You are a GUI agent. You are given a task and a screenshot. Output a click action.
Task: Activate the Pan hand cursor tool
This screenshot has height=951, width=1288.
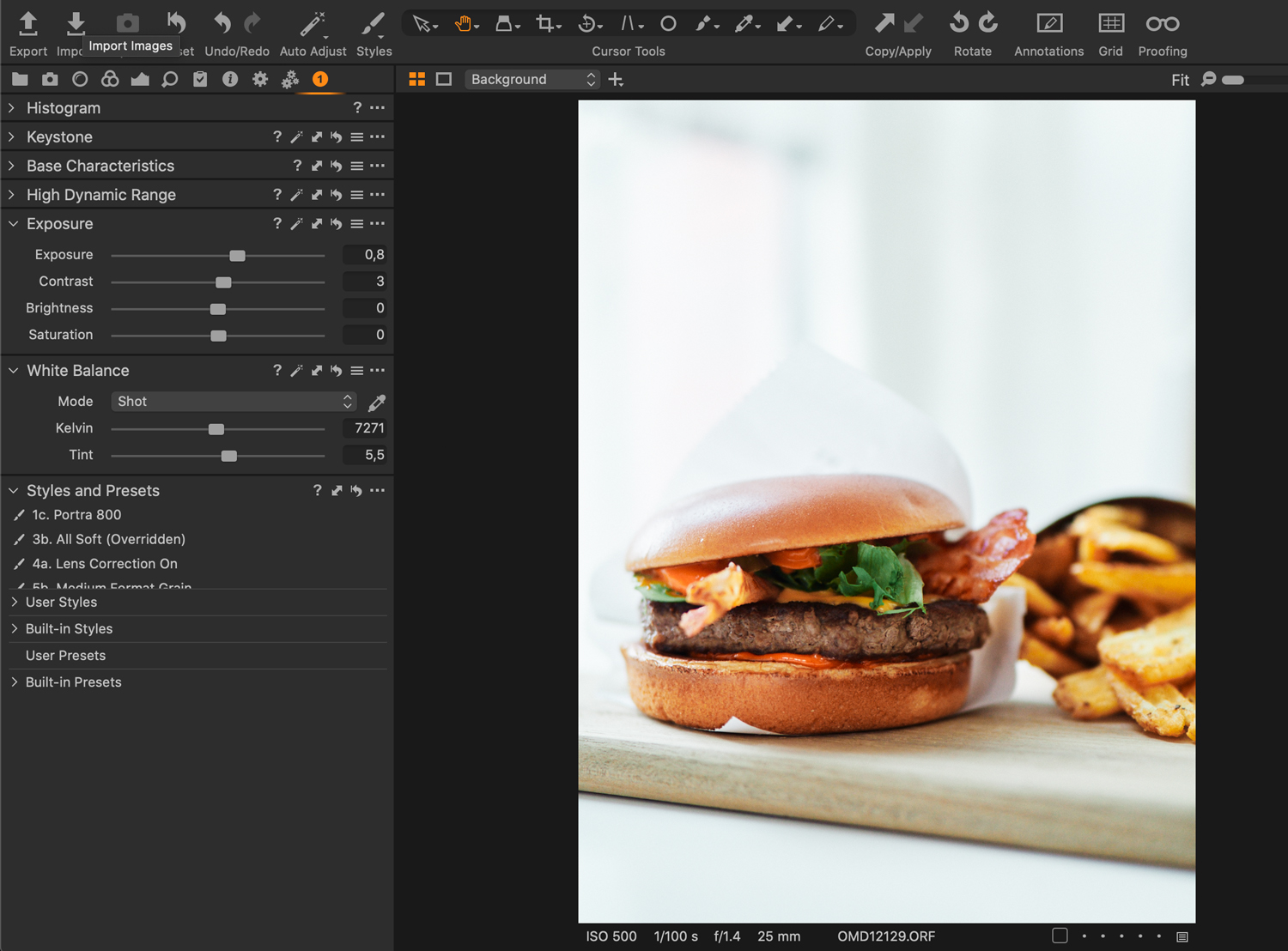point(463,24)
